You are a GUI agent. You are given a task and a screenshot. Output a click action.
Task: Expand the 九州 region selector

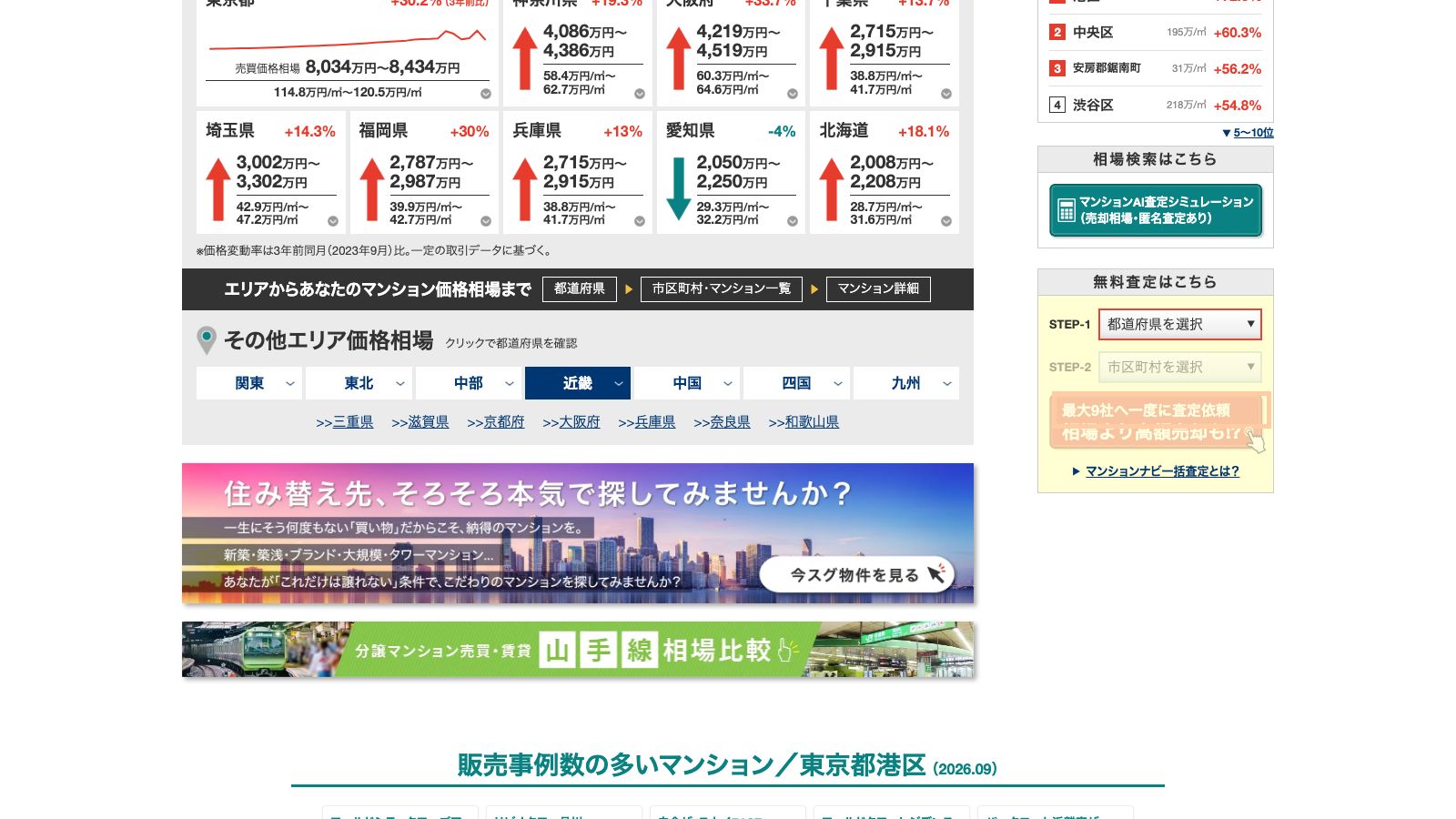point(906,383)
